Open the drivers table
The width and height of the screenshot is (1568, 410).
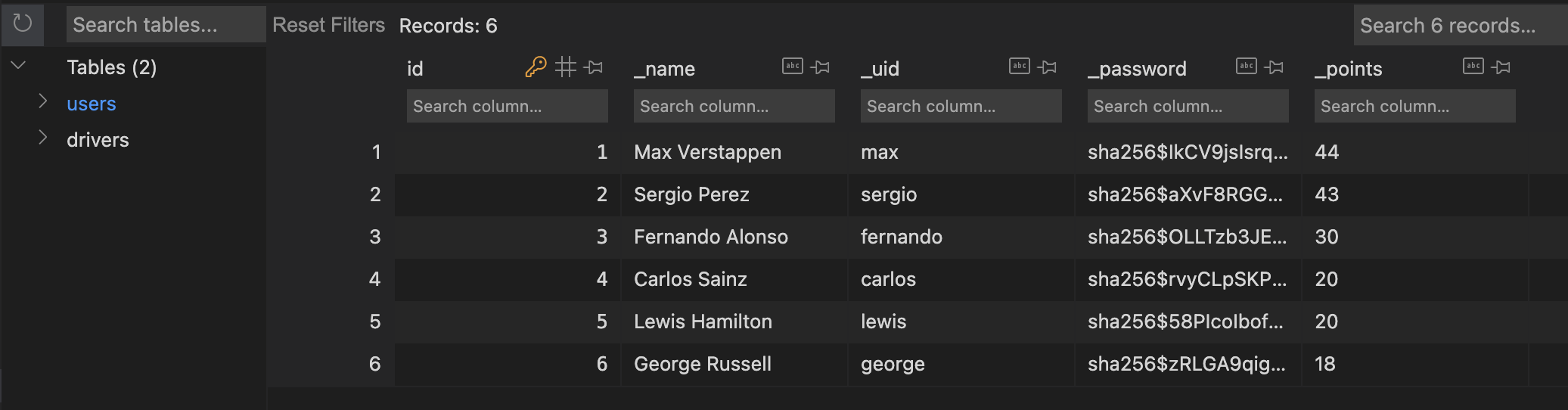98,140
